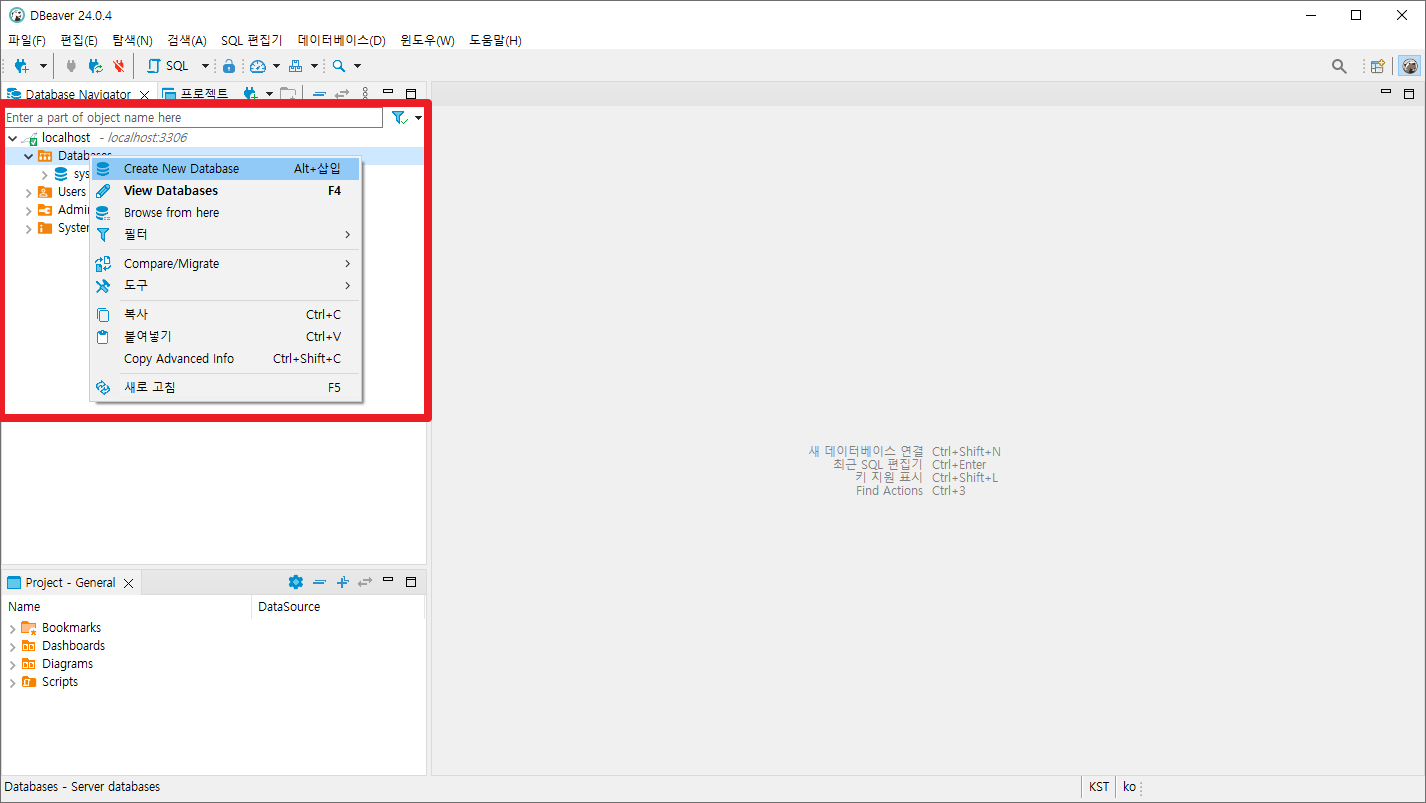Focus the object name filter field

point(193,117)
